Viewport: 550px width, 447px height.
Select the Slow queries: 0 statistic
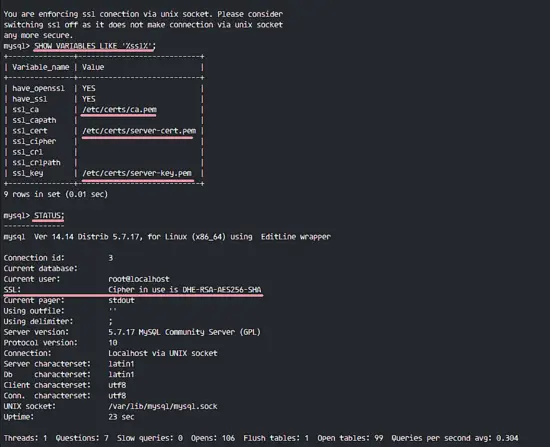pyautogui.click(x=150, y=438)
